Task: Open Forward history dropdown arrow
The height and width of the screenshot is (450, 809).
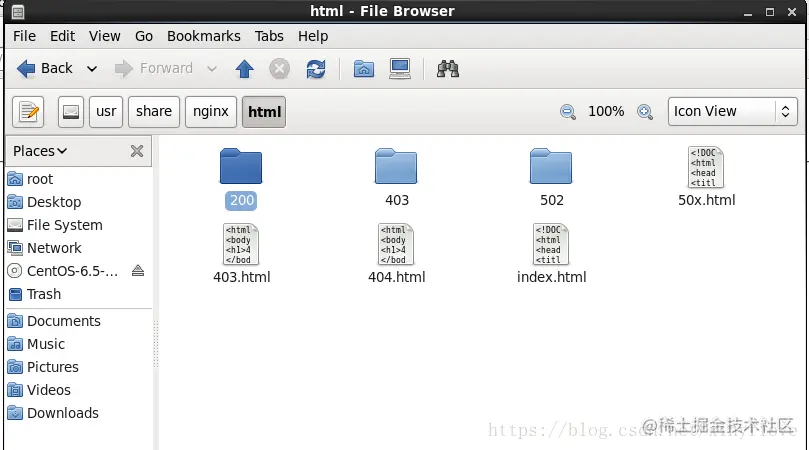Action: tap(212, 69)
